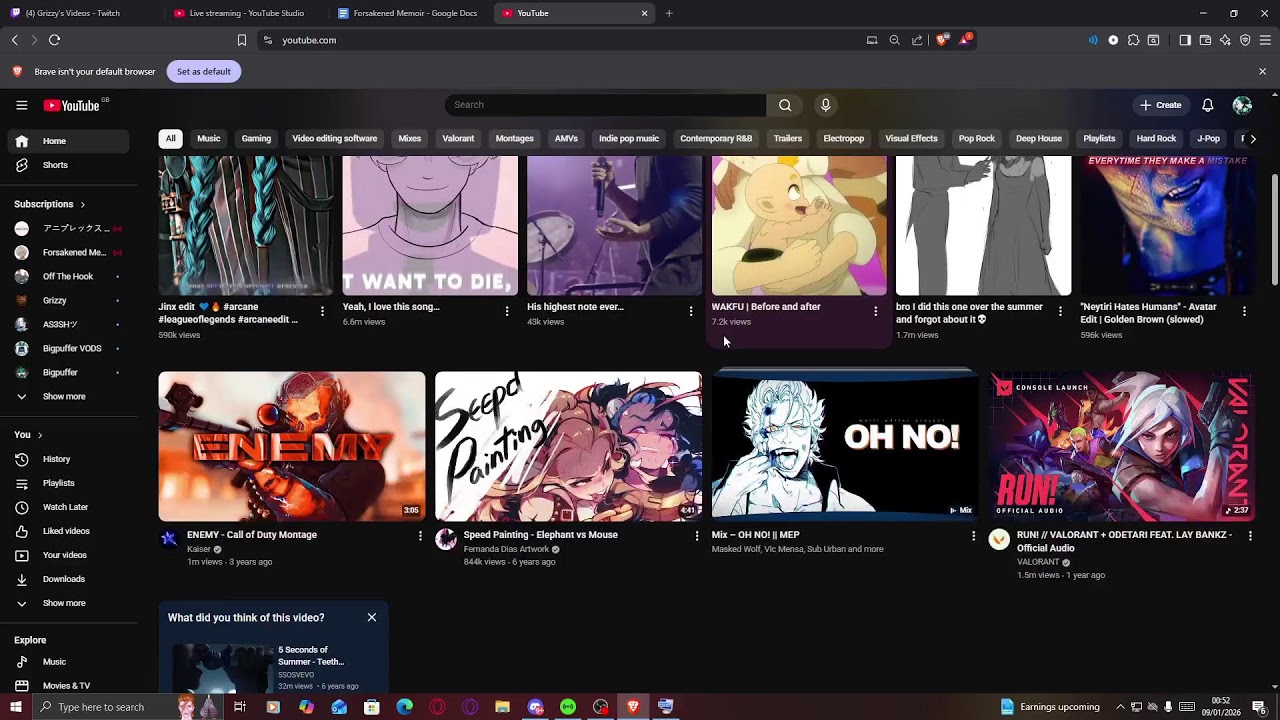Open History in the sidebar
1280x720 pixels.
point(68,459)
